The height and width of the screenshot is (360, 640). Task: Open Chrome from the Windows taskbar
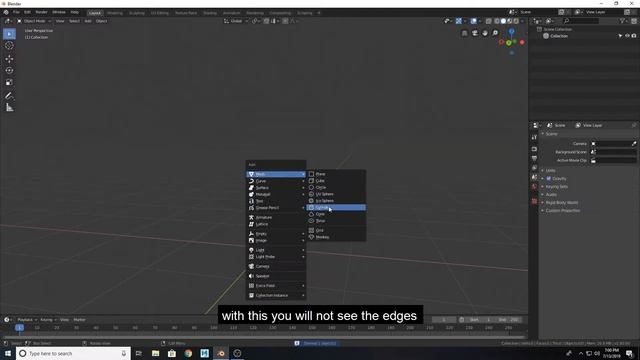tap(188, 353)
